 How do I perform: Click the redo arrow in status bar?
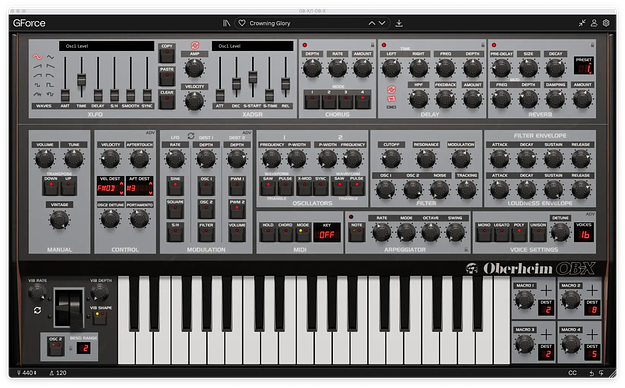tap(601, 373)
